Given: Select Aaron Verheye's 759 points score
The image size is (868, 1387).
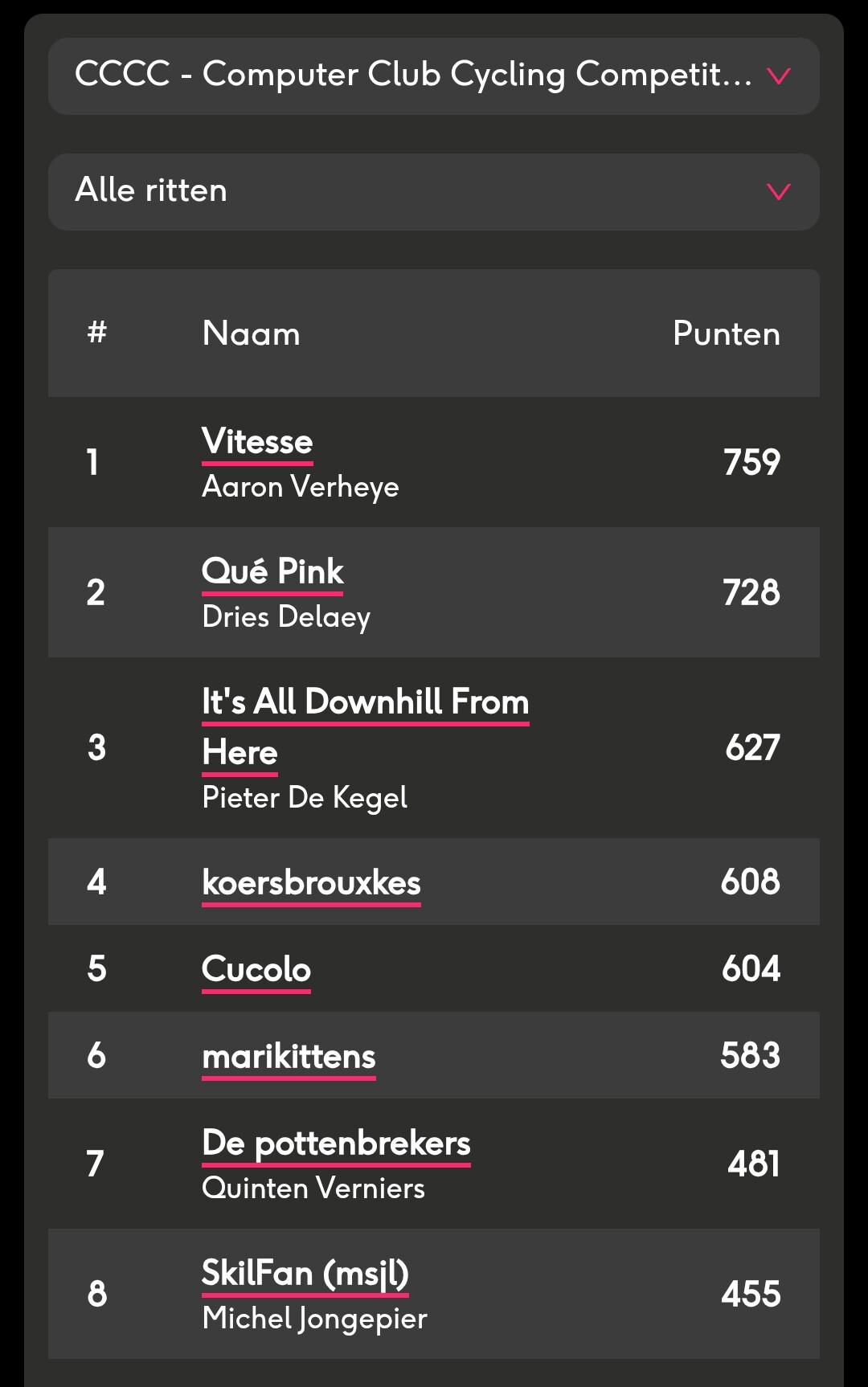Looking at the screenshot, I should [x=752, y=462].
